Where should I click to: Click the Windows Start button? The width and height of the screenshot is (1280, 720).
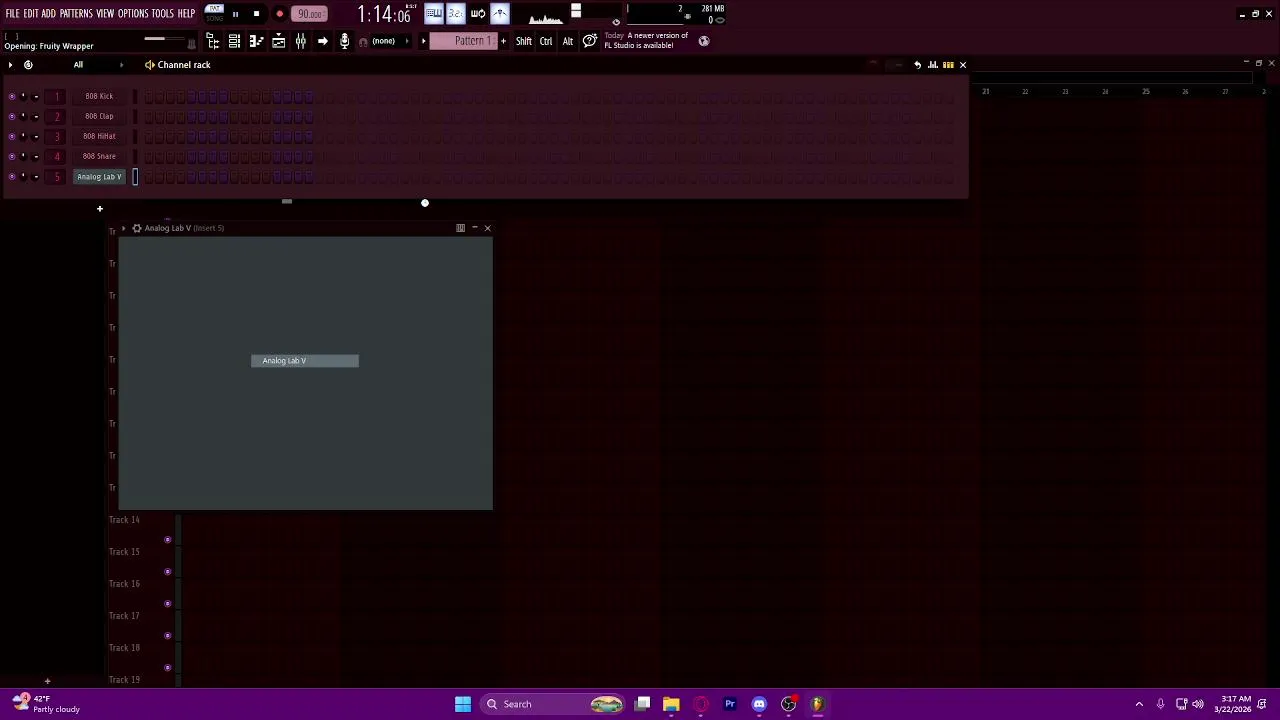[463, 704]
